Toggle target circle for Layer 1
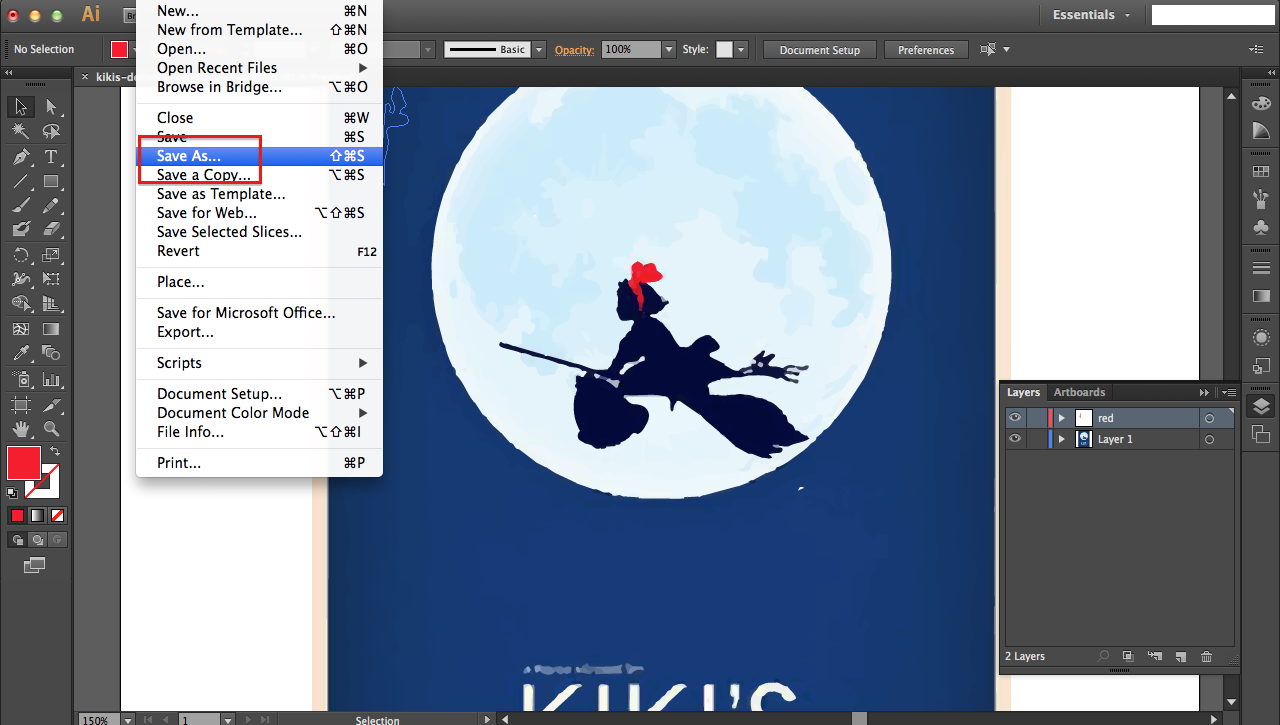The height and width of the screenshot is (725, 1280). 1209,439
